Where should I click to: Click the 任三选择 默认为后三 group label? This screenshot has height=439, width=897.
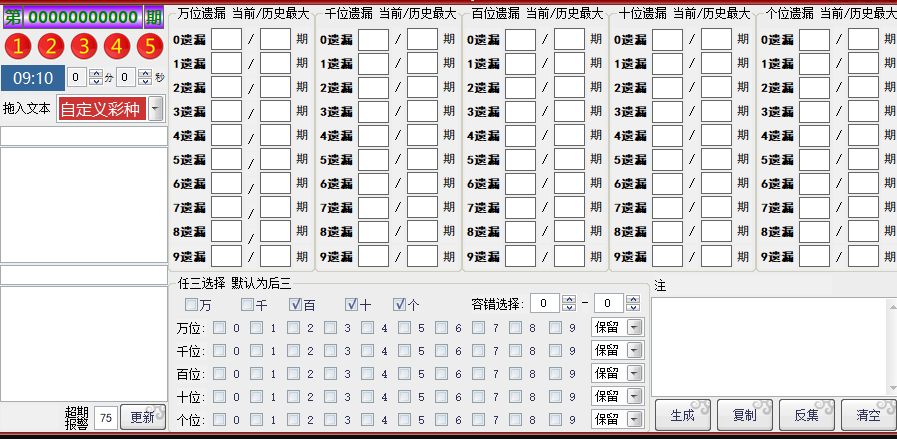click(x=234, y=283)
